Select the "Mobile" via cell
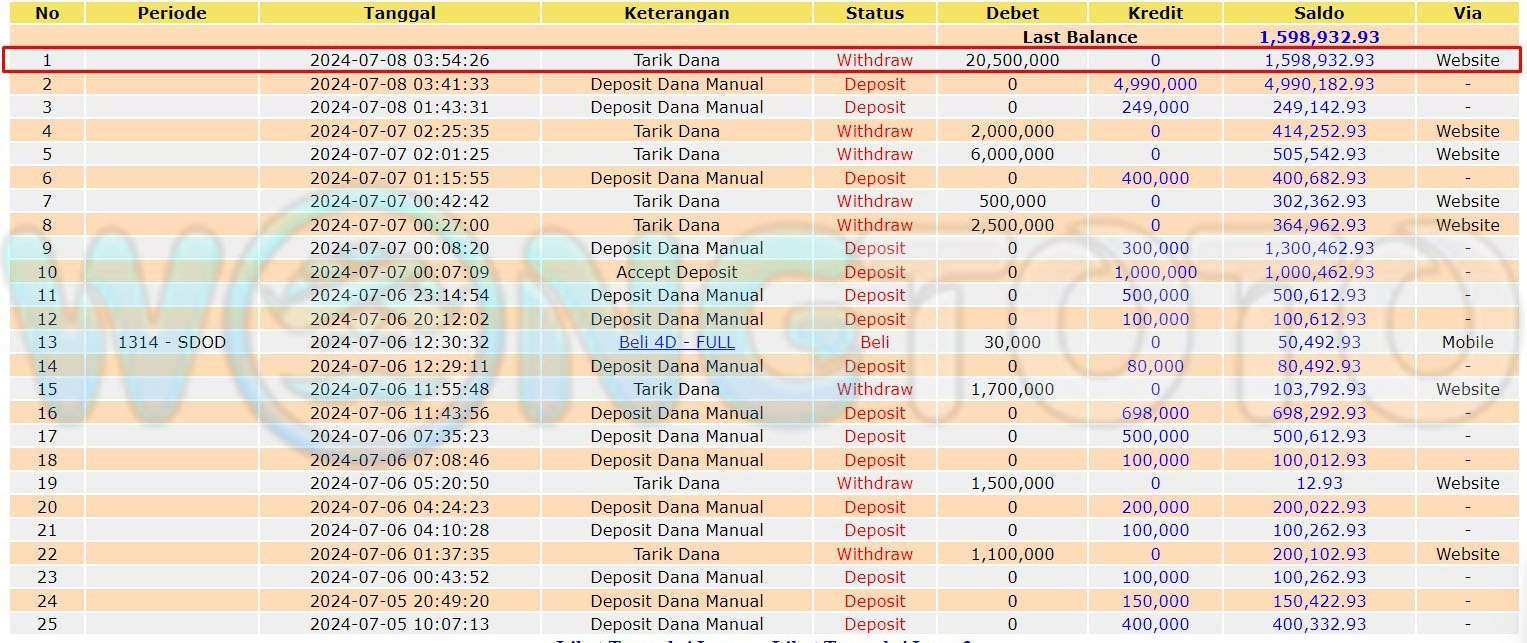Viewport: 1527px width, 643px height. [1467, 342]
